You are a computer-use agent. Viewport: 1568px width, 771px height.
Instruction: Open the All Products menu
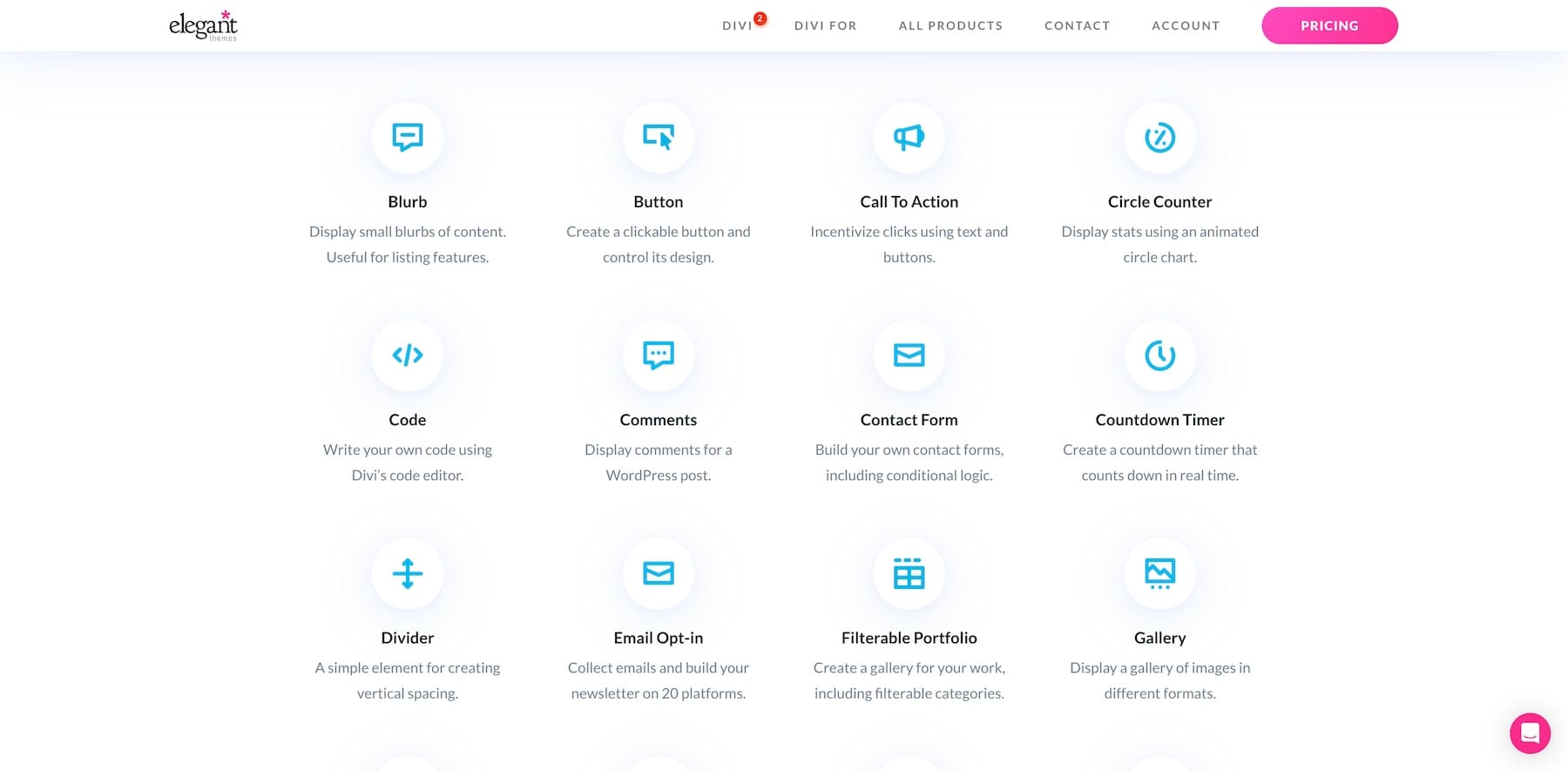950,26
